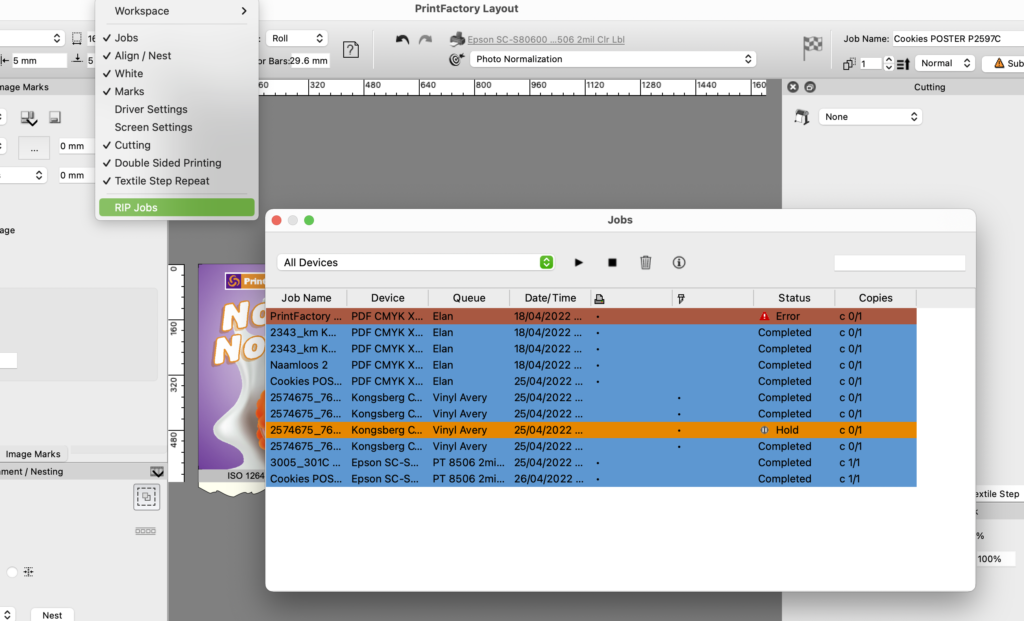The image size is (1024, 621).
Task: Start selected job with the play icon
Action: [x=579, y=263]
